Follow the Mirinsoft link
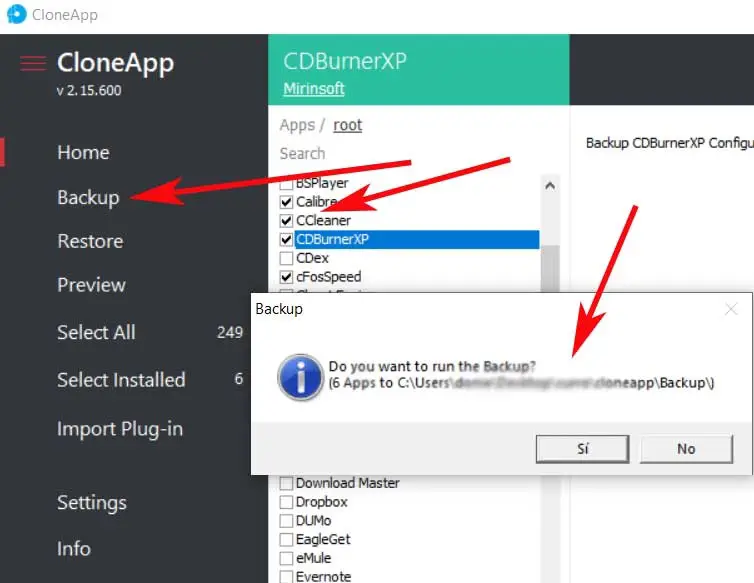 coord(314,89)
